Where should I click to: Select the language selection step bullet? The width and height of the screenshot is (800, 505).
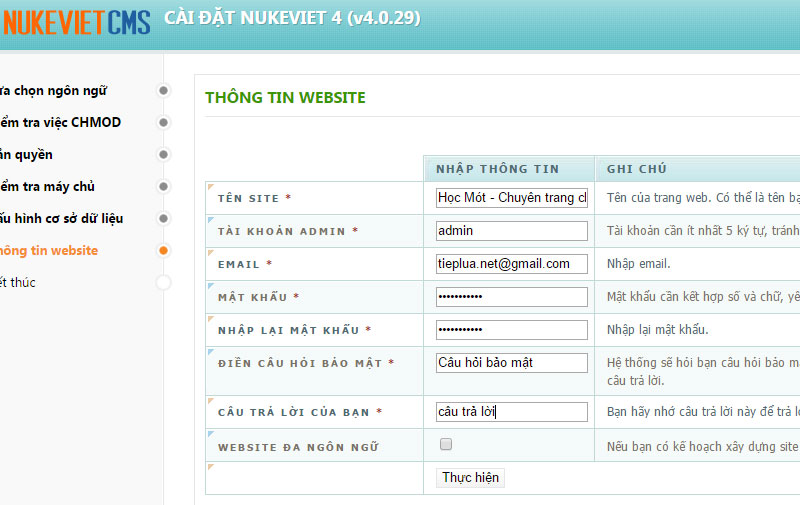pyautogui.click(x=163, y=90)
